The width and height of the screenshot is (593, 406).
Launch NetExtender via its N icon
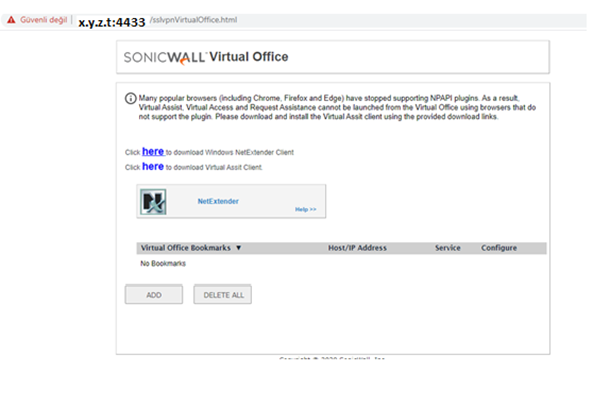(x=153, y=202)
